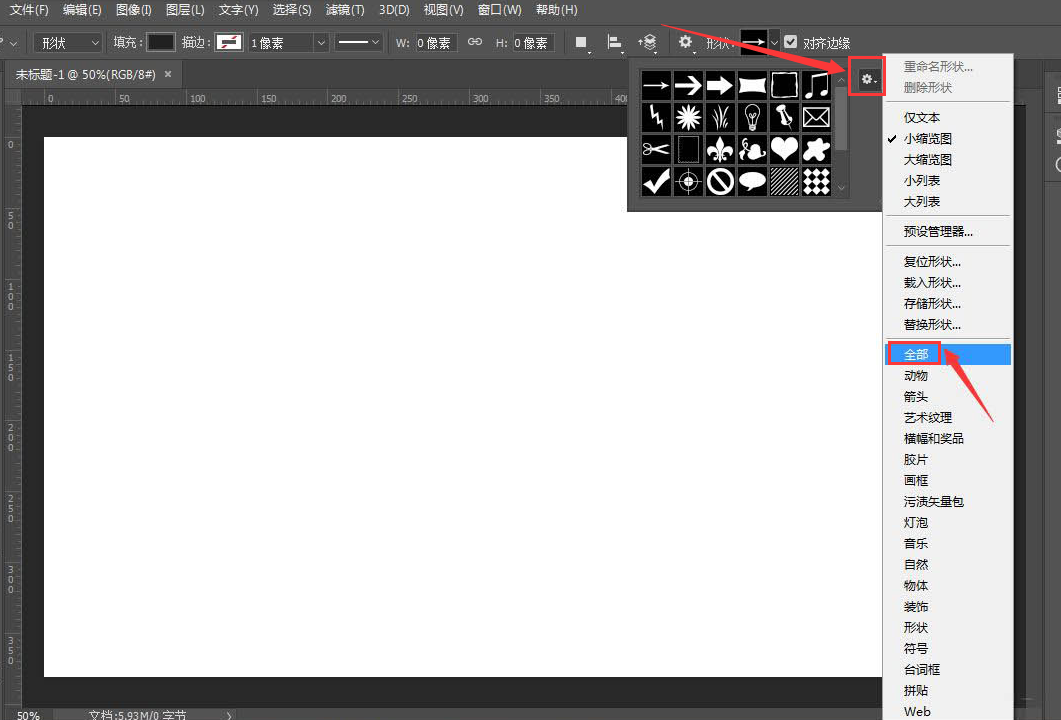The height and width of the screenshot is (720, 1061).
Task: Pick the registration target shape
Action: [688, 181]
